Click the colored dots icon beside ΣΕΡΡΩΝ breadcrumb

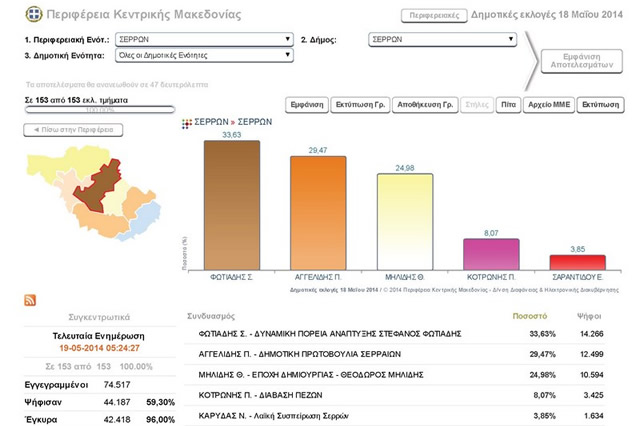coord(187,123)
